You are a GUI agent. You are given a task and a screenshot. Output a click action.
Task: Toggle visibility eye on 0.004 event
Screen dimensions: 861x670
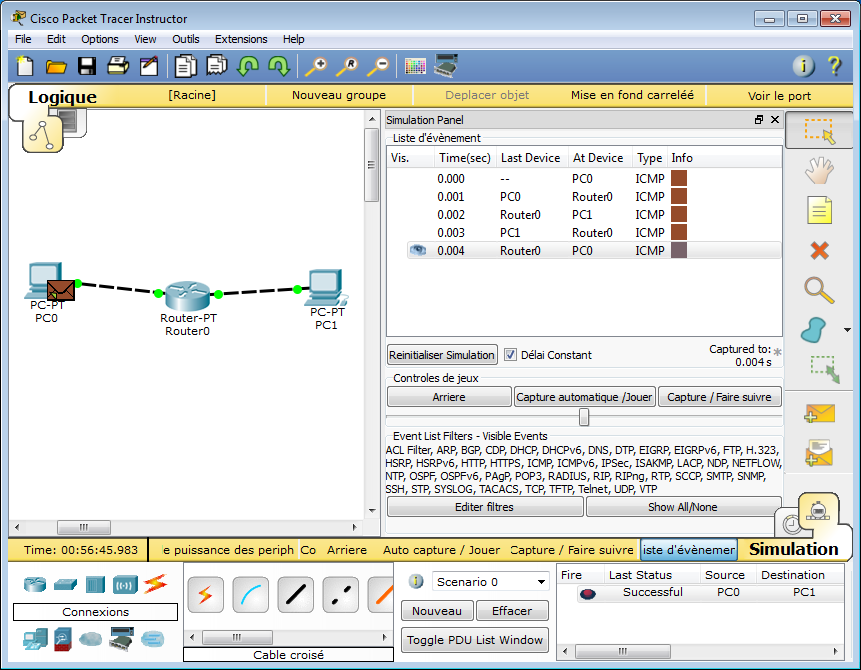click(417, 250)
